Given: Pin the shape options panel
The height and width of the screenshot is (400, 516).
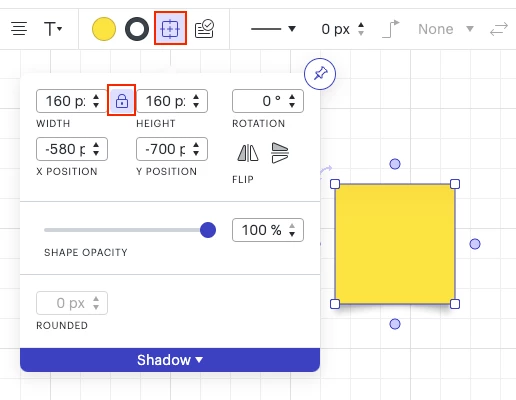Looking at the screenshot, I should click(320, 74).
